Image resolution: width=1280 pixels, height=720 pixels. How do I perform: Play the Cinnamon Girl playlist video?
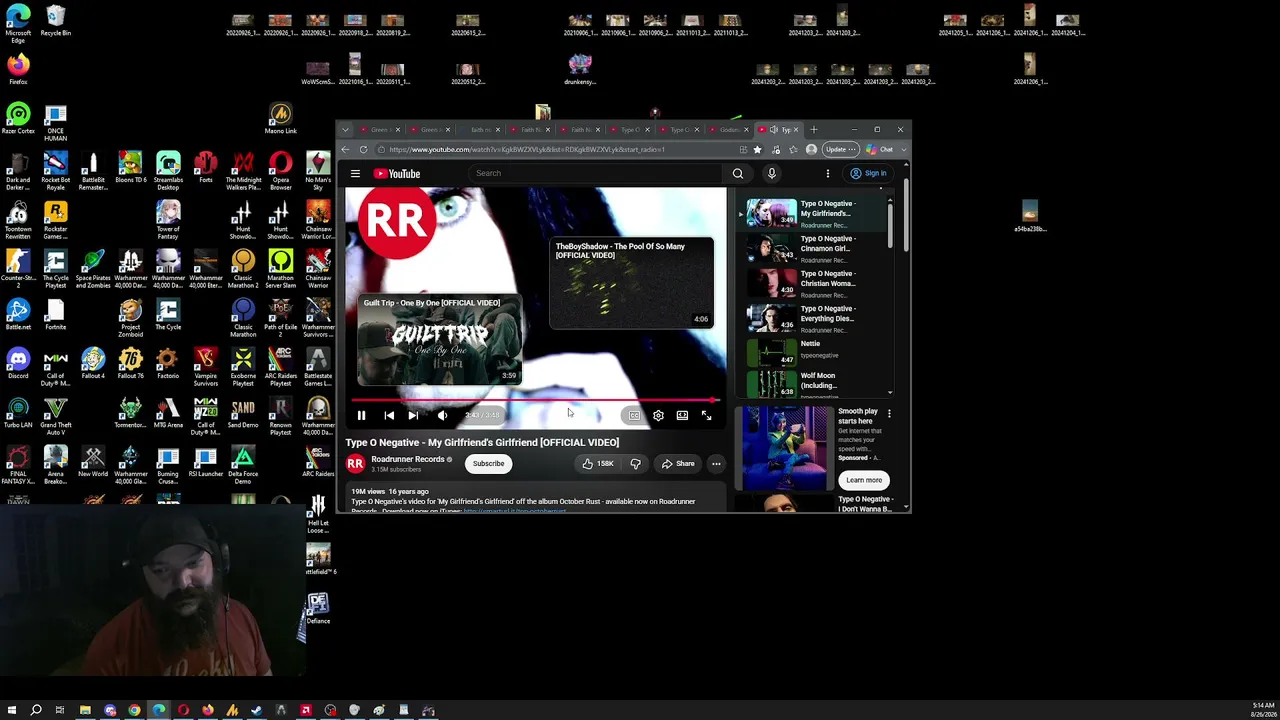[815, 248]
